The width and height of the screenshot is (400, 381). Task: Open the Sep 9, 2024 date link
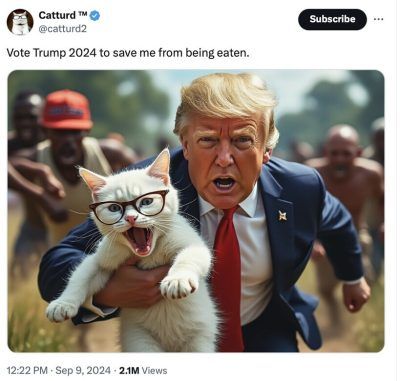pyautogui.click(x=83, y=370)
